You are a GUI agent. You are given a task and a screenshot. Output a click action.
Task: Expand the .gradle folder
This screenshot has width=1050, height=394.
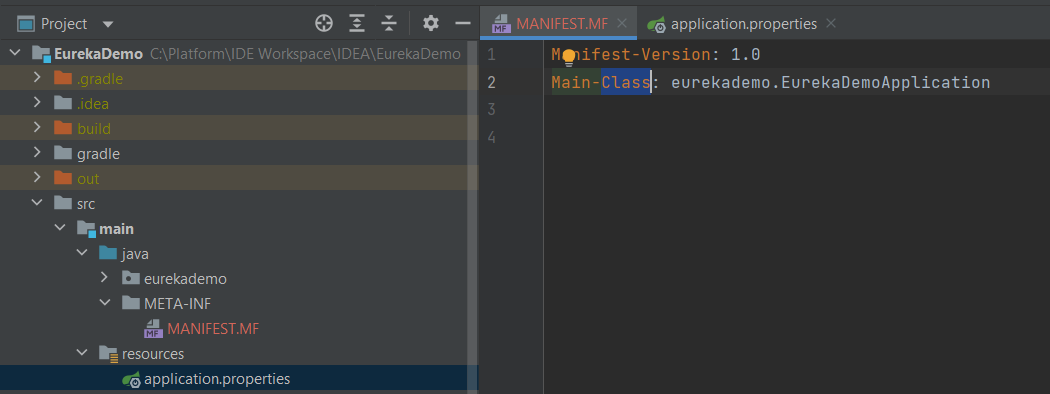coord(38,78)
